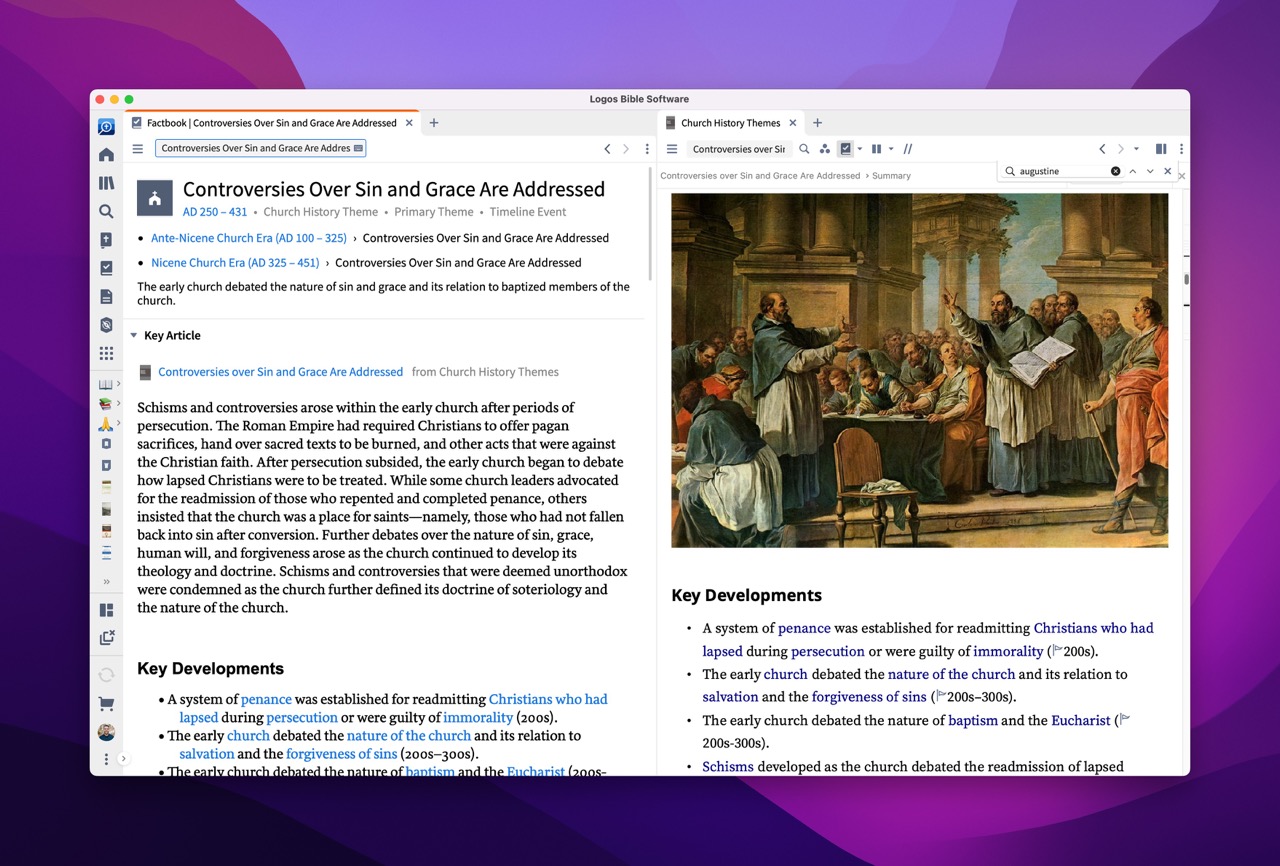The height and width of the screenshot is (866, 1280).
Task: Toggle the parallel resources split-panel icon
Action: coord(1161,149)
